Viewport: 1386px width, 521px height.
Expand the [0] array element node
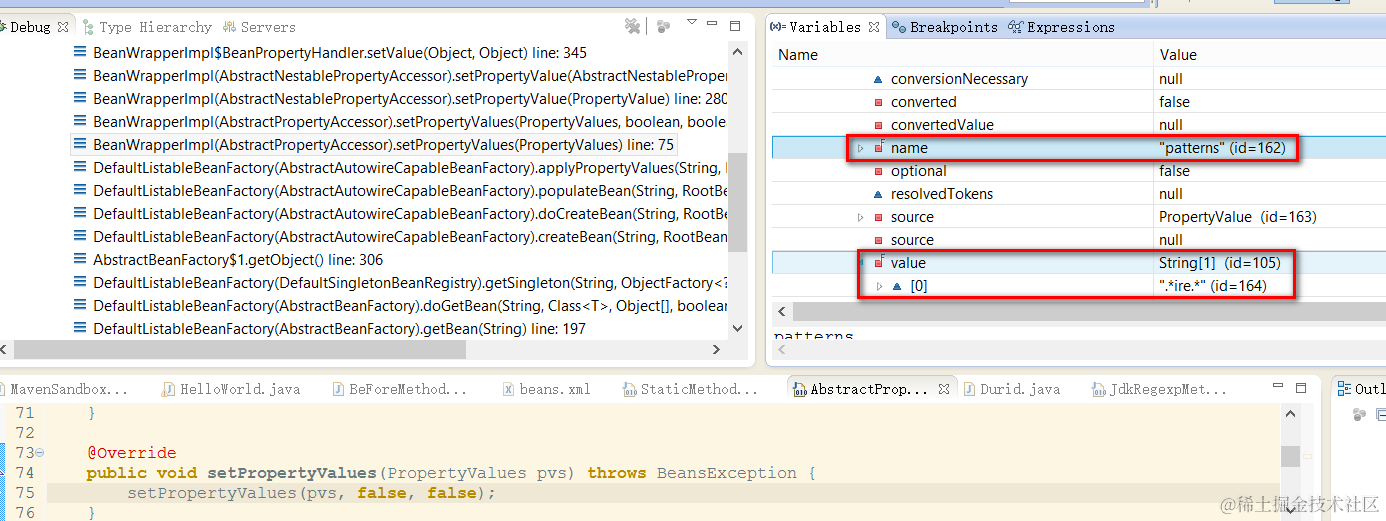(879, 286)
